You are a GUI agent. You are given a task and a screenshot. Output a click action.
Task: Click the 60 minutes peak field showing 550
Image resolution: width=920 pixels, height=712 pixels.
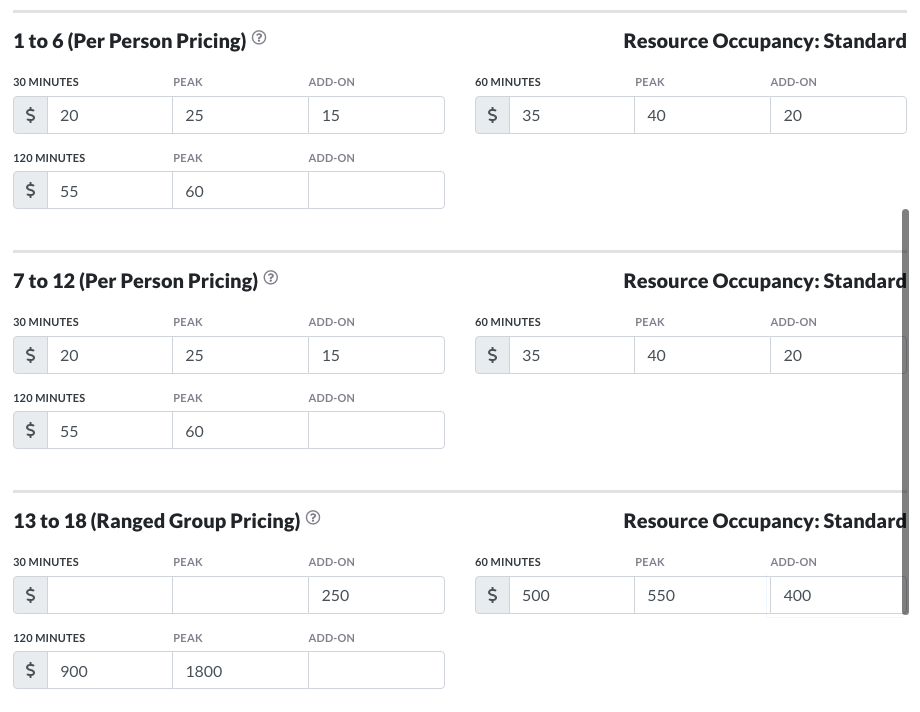pos(702,595)
